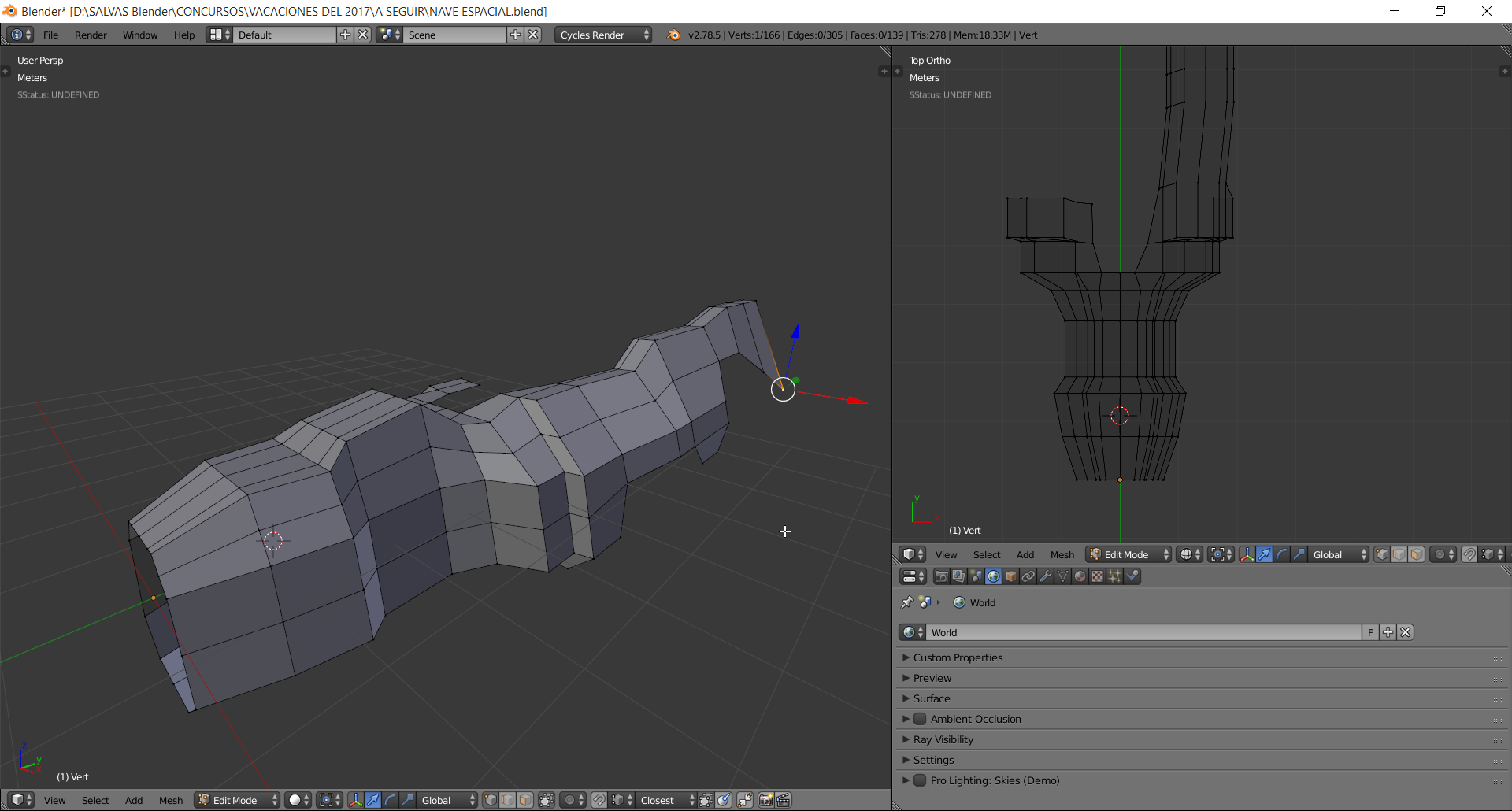Image resolution: width=1512 pixels, height=811 pixels.
Task: Open the Global orientation dropdown in left viewport
Action: click(x=447, y=800)
